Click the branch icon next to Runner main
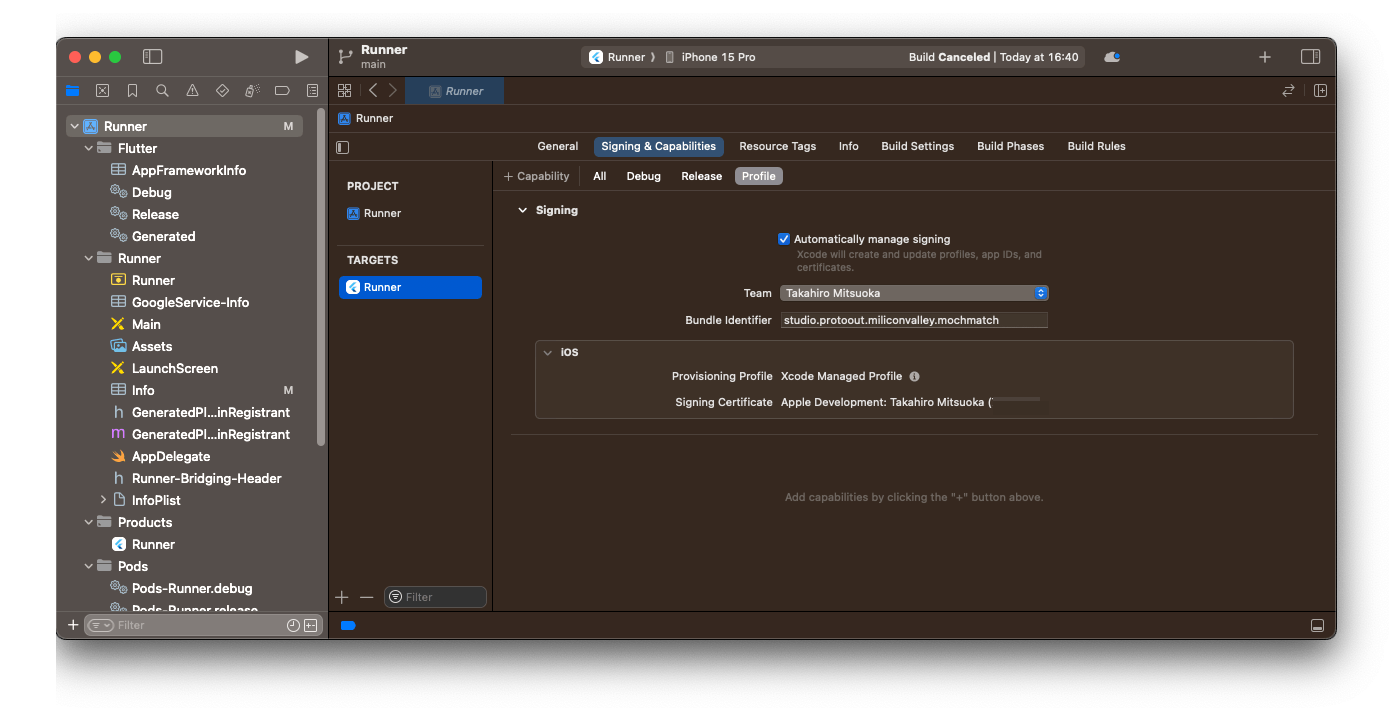 (346, 57)
